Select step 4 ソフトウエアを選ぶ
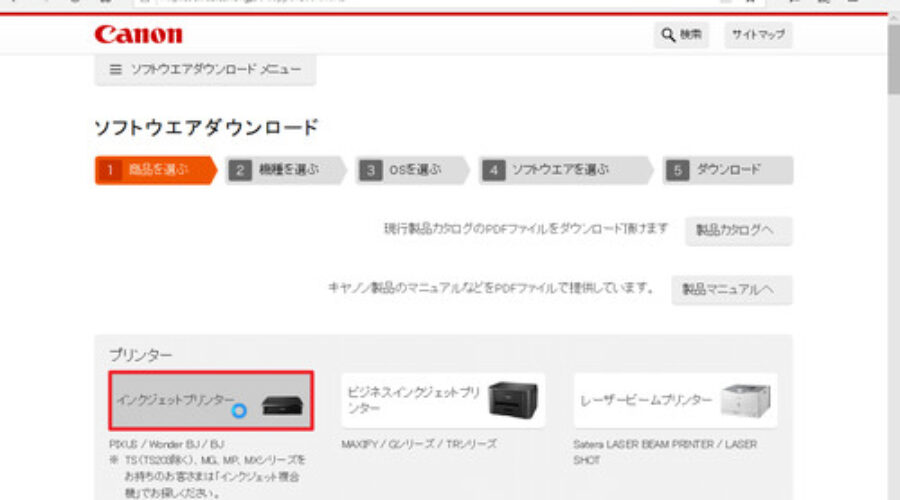The width and height of the screenshot is (900, 500). point(566,170)
